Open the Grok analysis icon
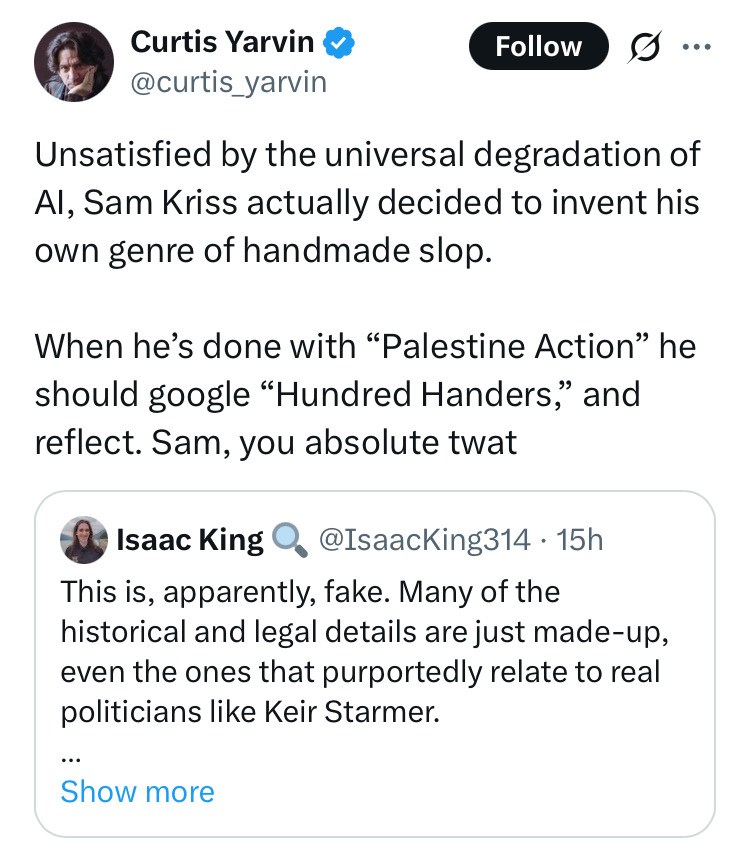750x853 pixels. [x=644, y=46]
